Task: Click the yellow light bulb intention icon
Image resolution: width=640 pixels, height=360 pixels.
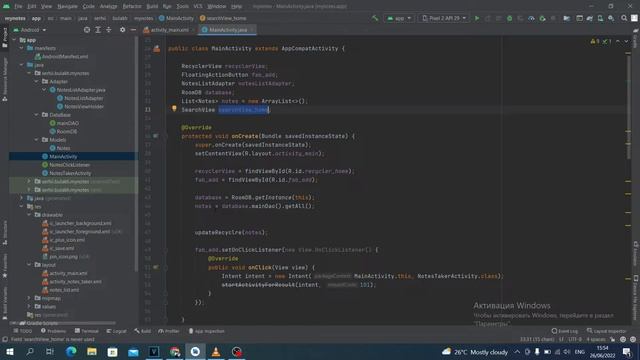Action: point(174,109)
